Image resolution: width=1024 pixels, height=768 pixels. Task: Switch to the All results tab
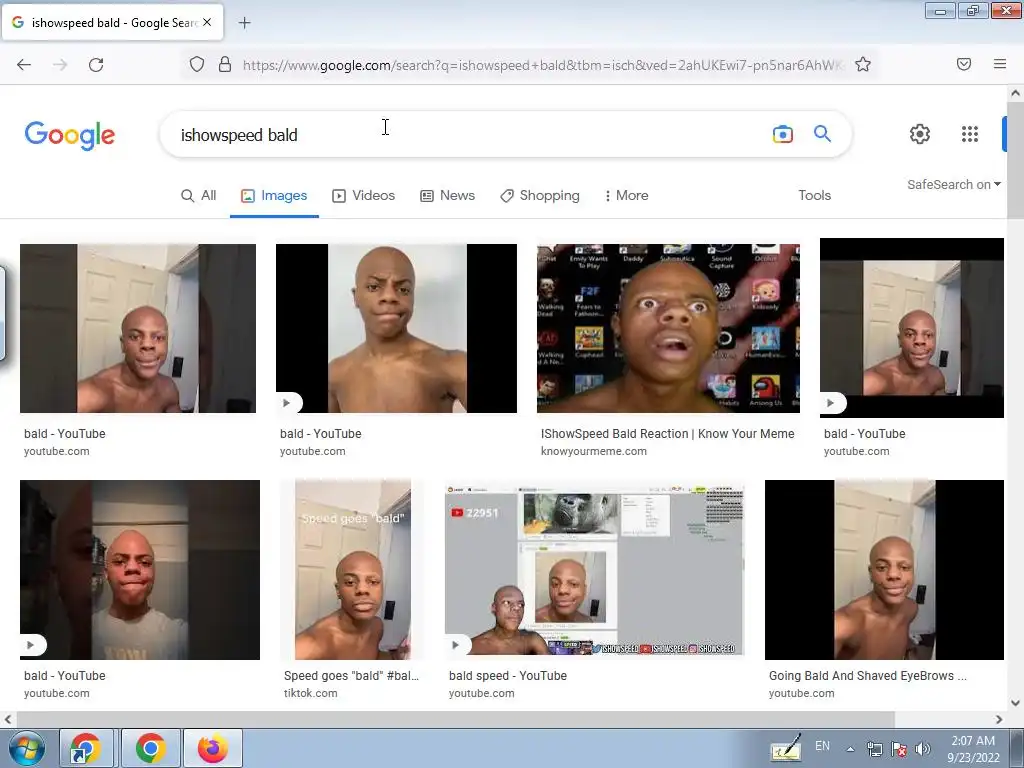[199, 195]
